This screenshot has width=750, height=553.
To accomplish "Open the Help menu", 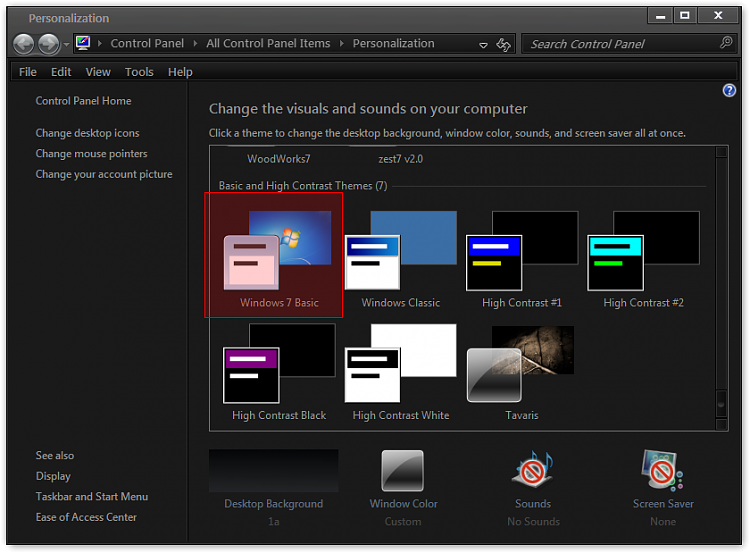I will [x=180, y=72].
